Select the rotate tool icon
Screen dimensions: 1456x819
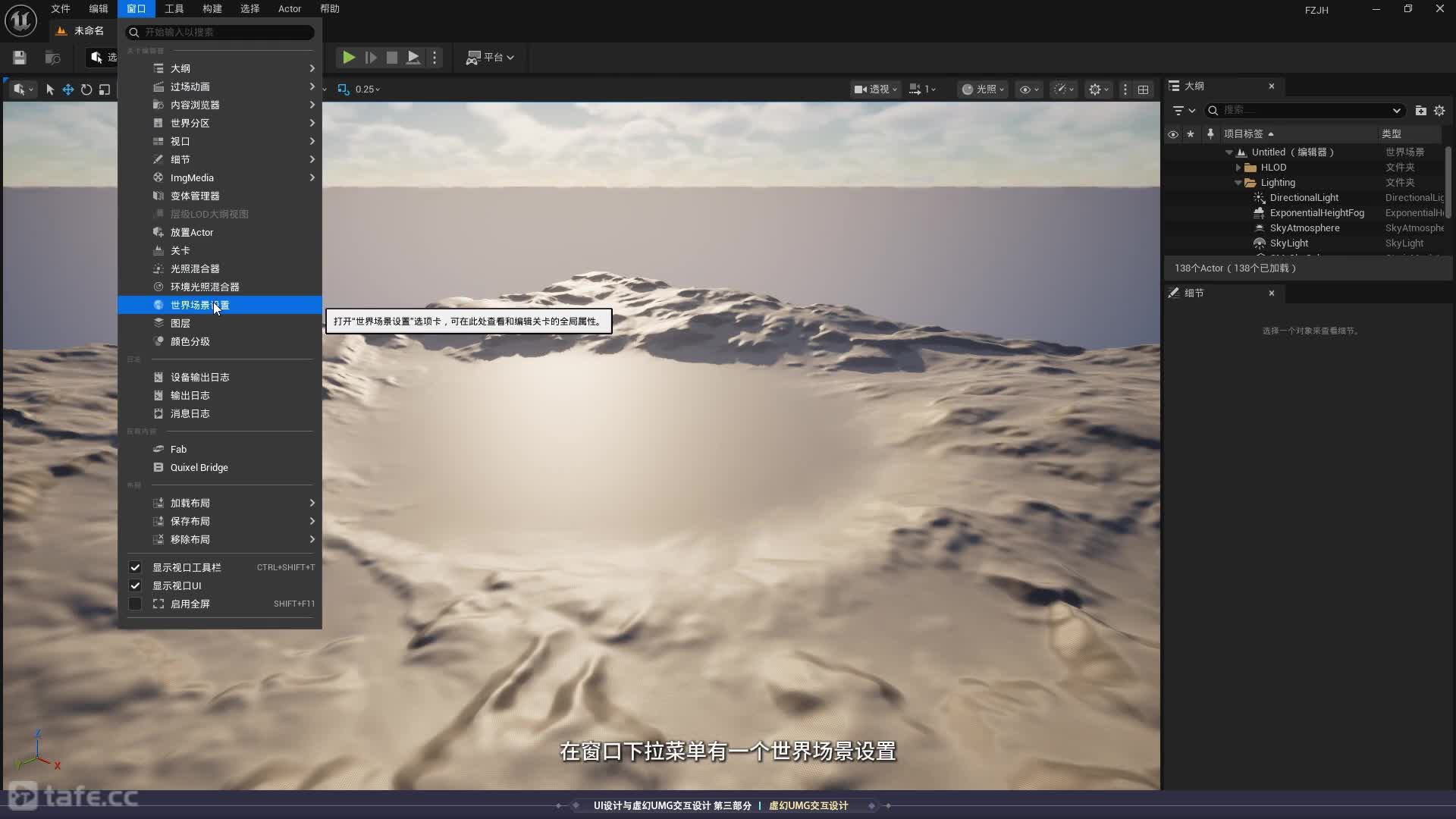pos(86,89)
